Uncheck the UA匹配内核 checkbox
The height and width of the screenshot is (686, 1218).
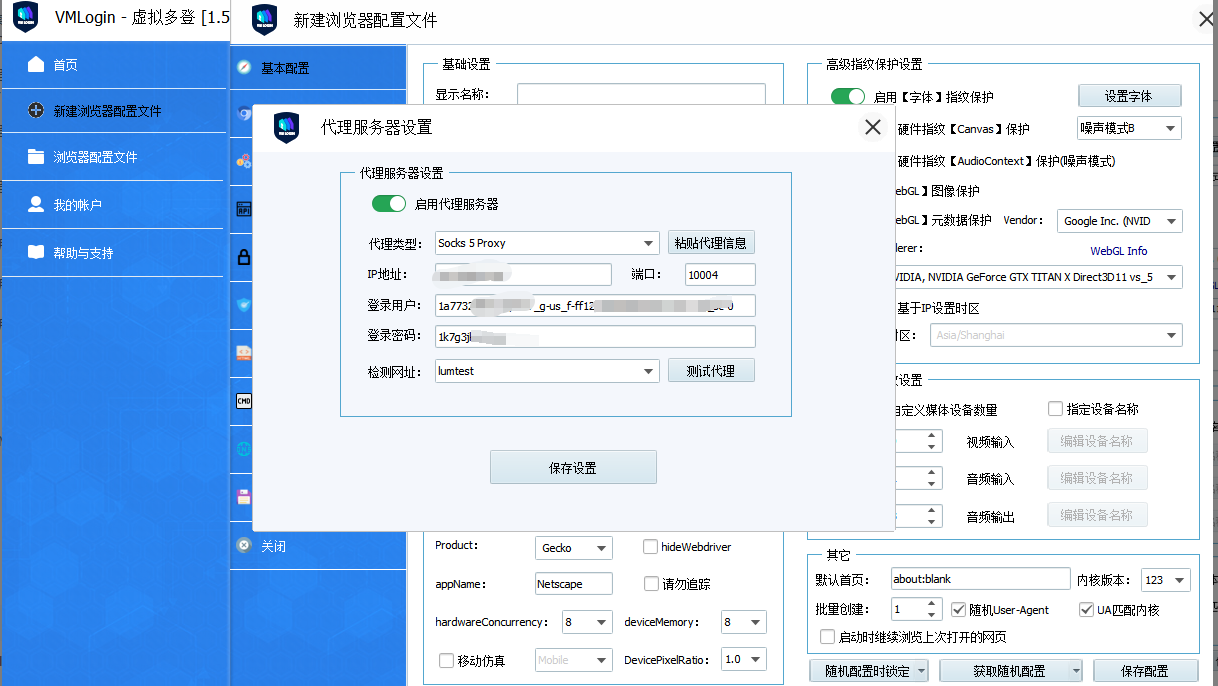[1087, 609]
